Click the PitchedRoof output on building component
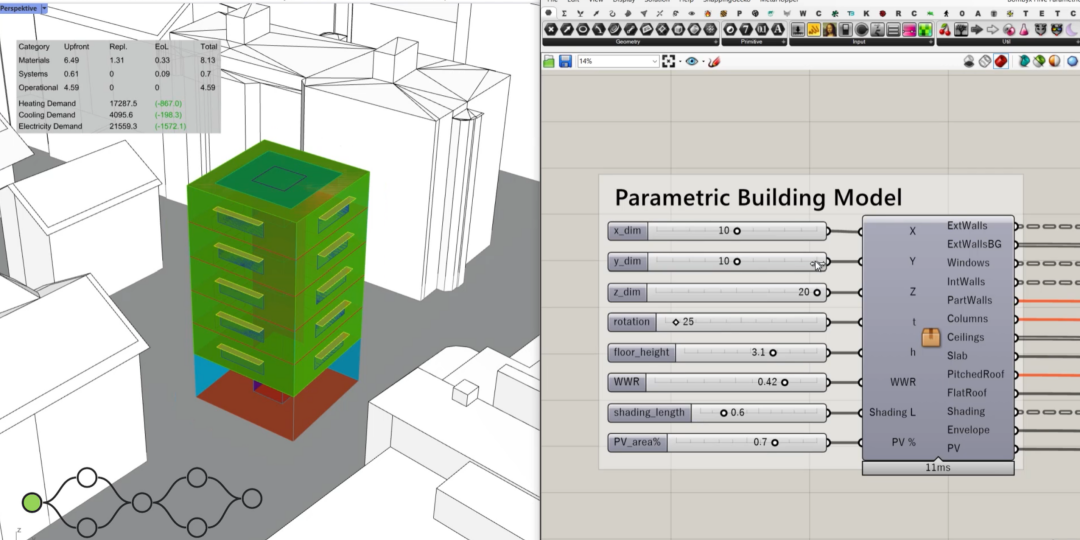 [x=1017, y=374]
